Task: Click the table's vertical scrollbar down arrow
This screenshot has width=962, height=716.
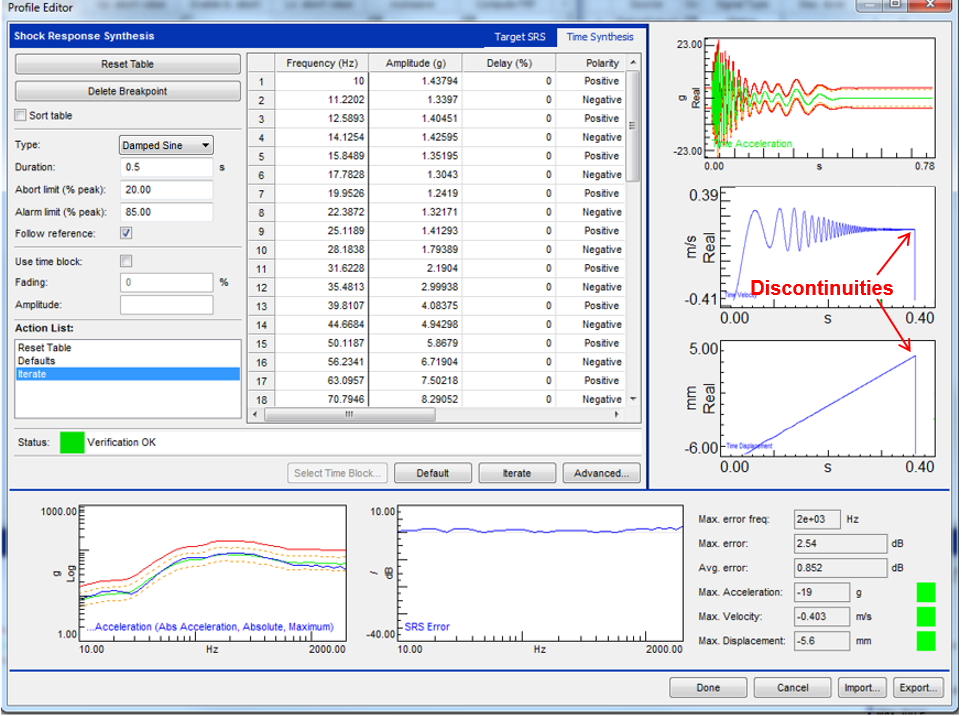Action: tap(632, 399)
